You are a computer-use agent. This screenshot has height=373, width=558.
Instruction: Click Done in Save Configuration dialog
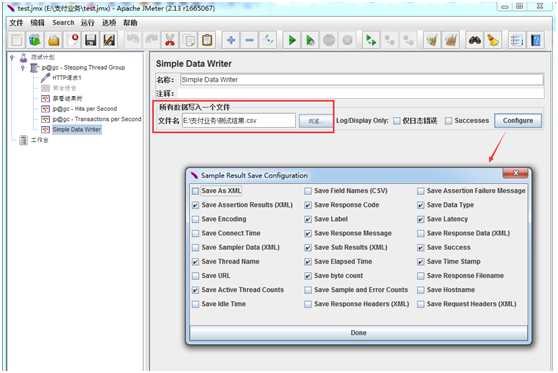tap(358, 332)
